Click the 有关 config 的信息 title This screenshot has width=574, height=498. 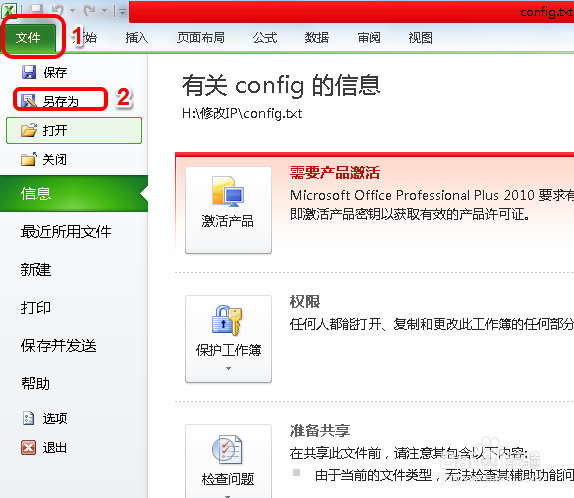coord(281,85)
